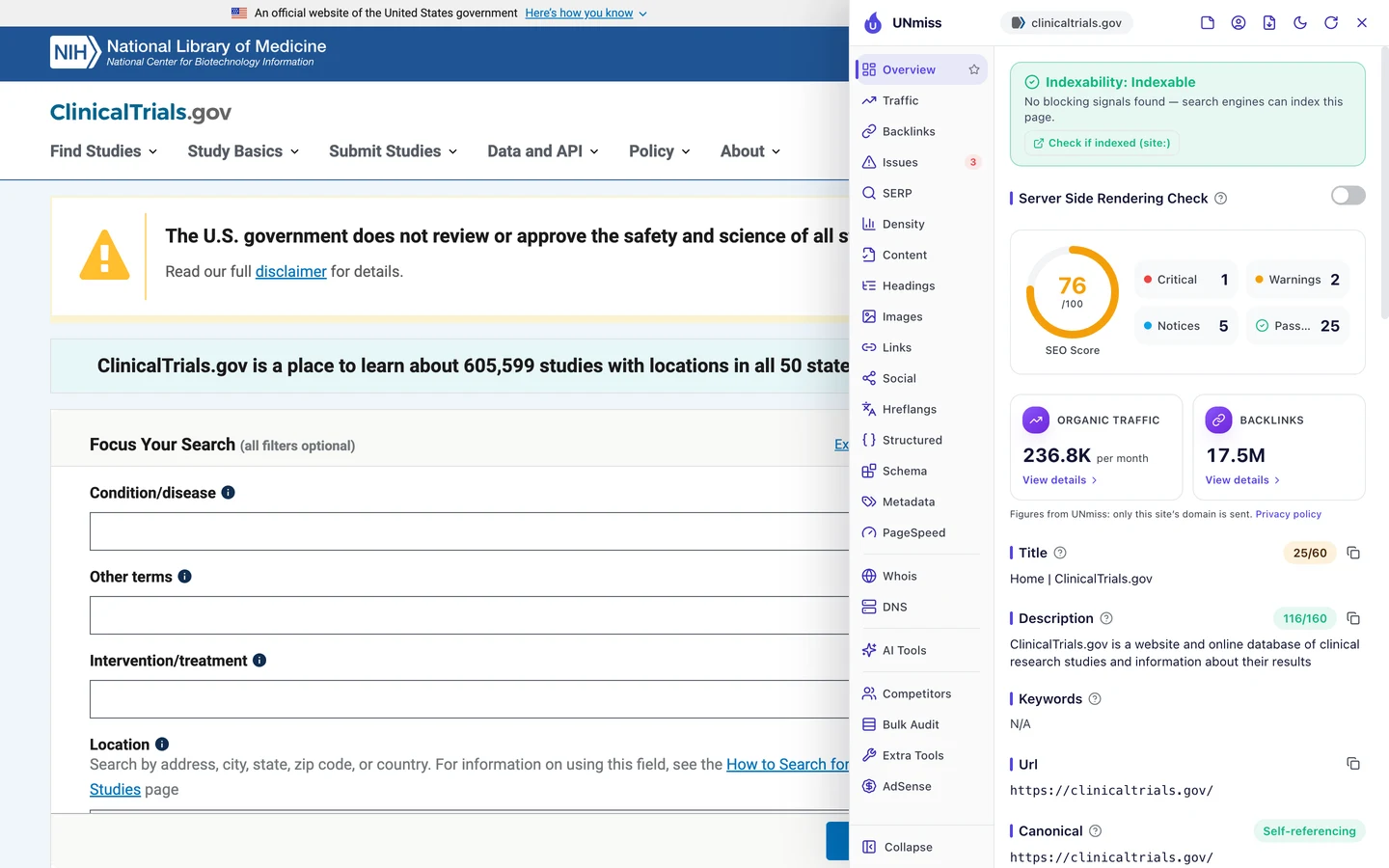
Task: Expand 'Here's how you know' banner
Action: pyautogui.click(x=586, y=14)
